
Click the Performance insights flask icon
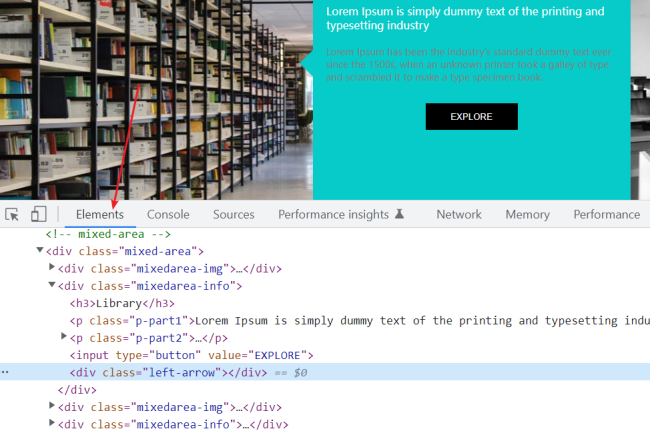(x=399, y=214)
